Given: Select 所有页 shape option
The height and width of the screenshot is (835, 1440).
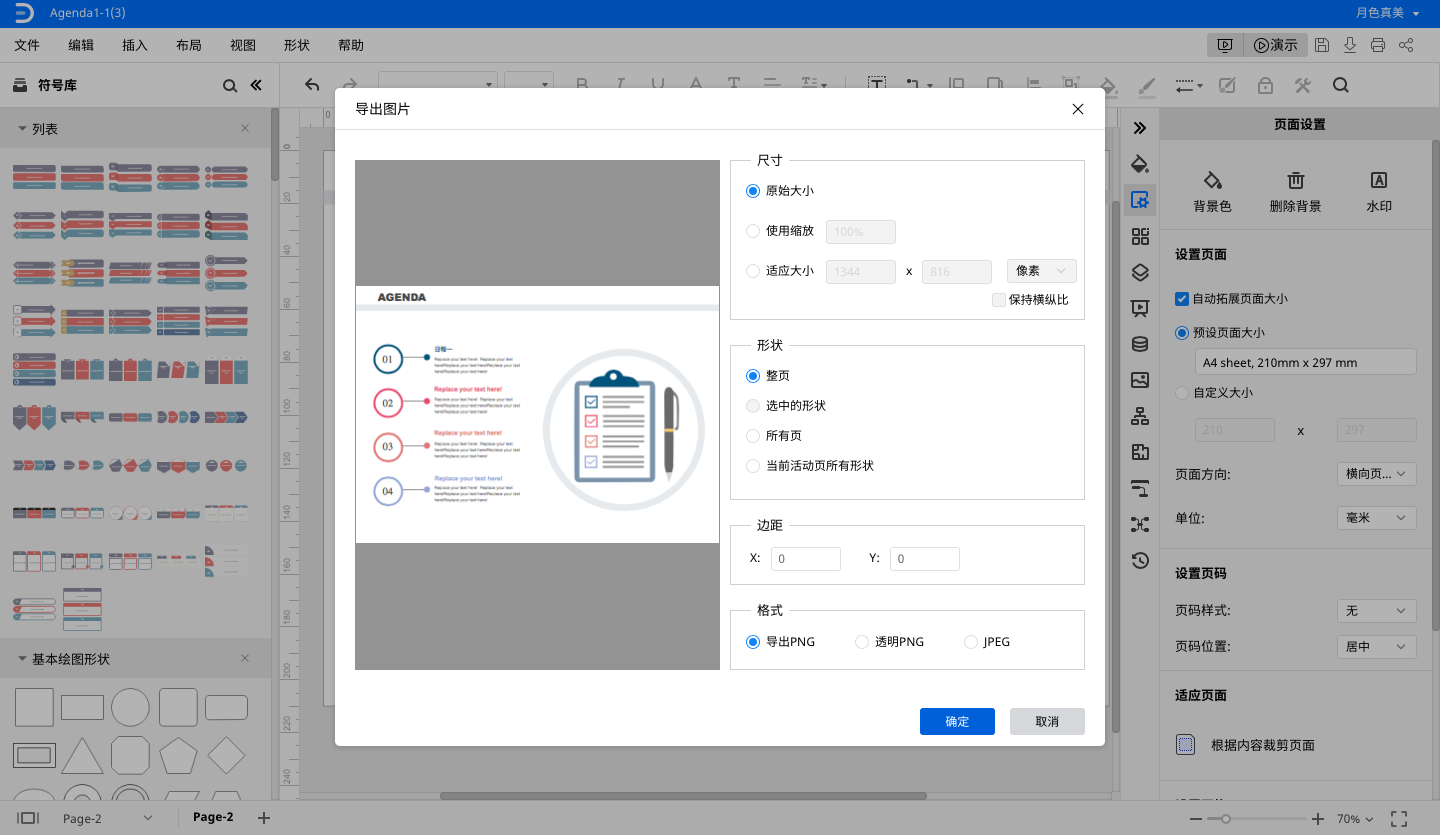Looking at the screenshot, I should [x=753, y=436].
